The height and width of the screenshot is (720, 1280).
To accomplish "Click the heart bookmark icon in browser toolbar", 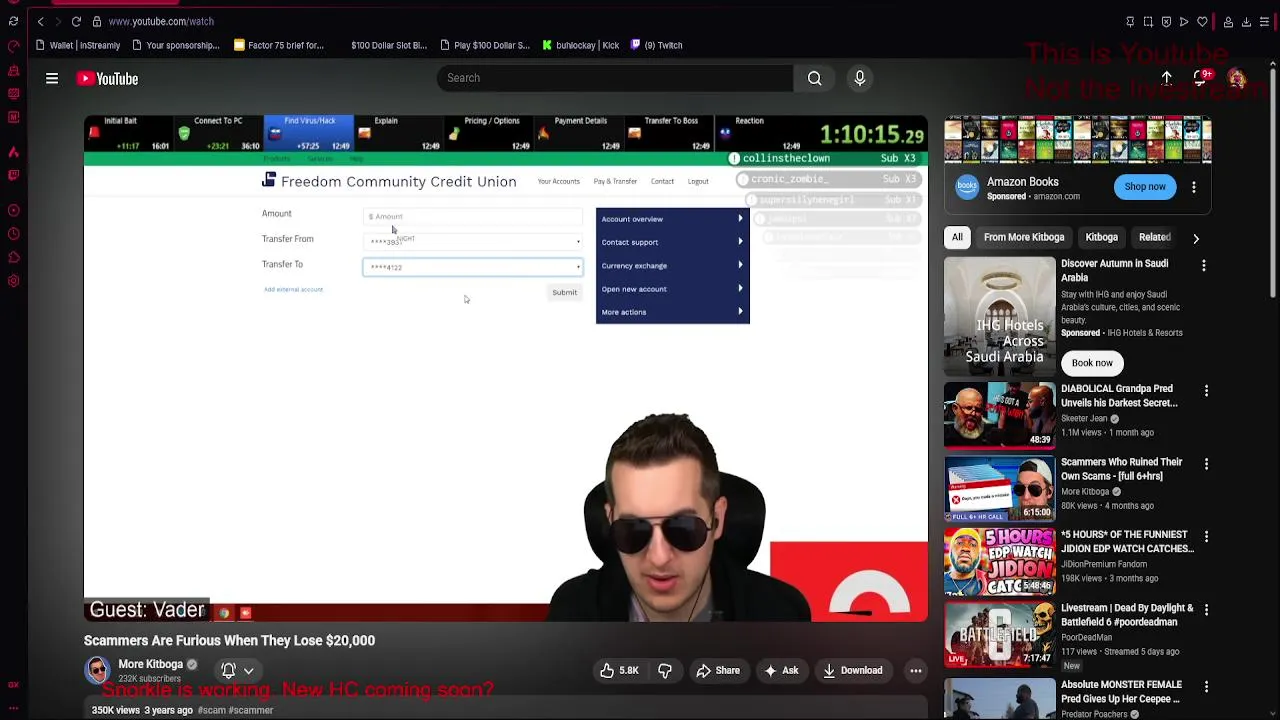I will 1202,21.
